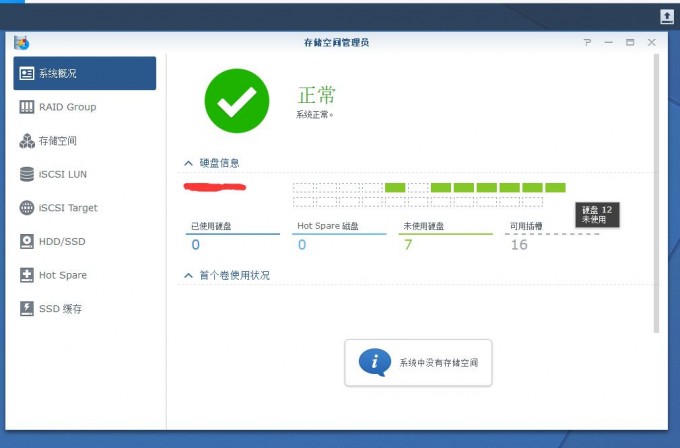This screenshot has width=680, height=448.
Task: Collapse the 硬盘信息 section
Action: pyautogui.click(x=188, y=162)
